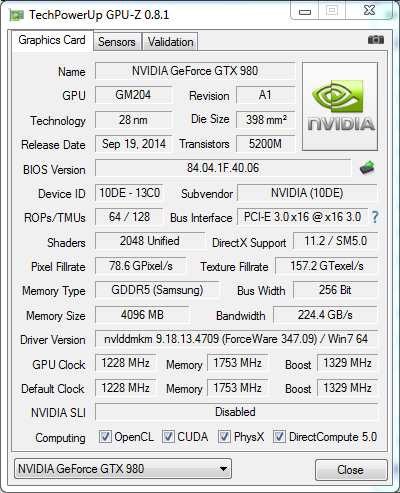Click the 'Computing' label
This screenshot has height=493, width=400.
[x=61, y=438]
